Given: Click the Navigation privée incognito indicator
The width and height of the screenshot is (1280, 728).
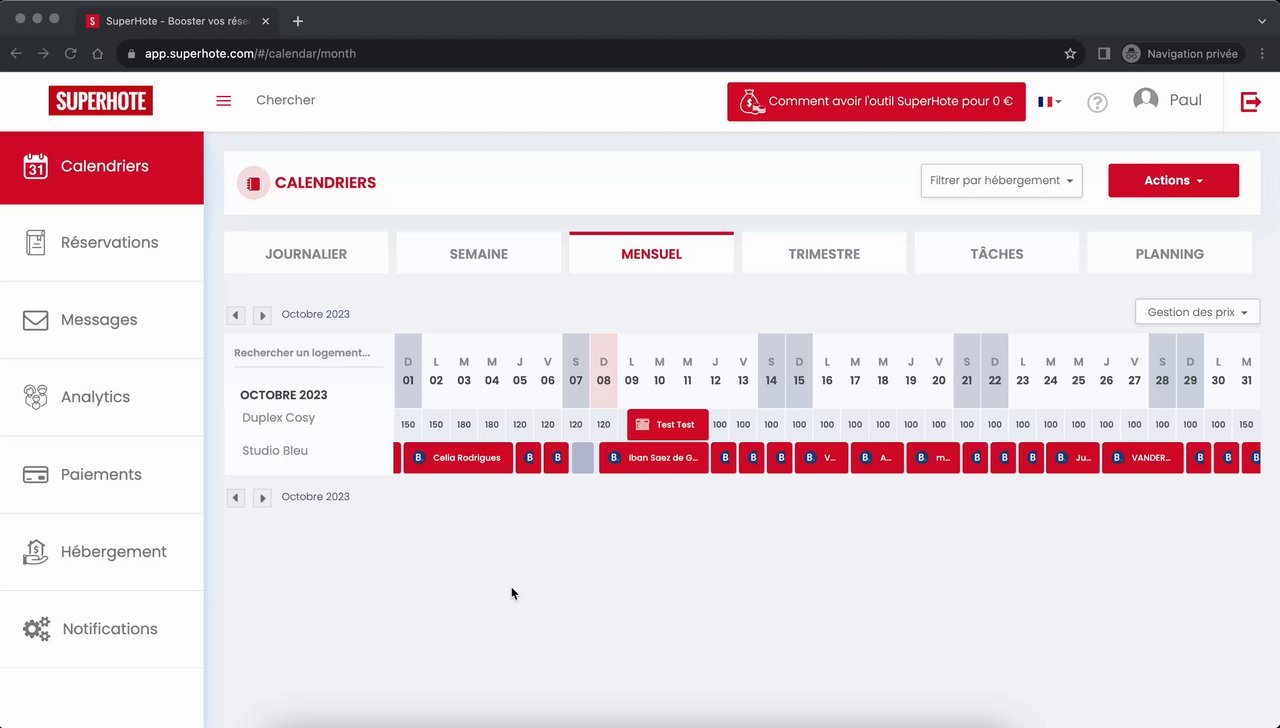Looking at the screenshot, I should [x=1180, y=54].
